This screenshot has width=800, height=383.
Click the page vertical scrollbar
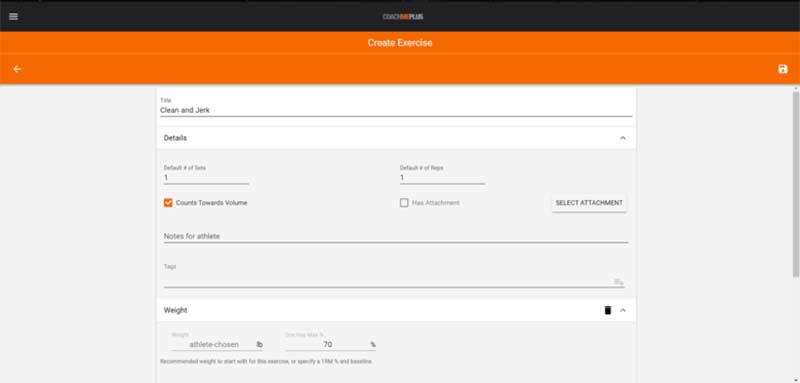click(x=796, y=184)
